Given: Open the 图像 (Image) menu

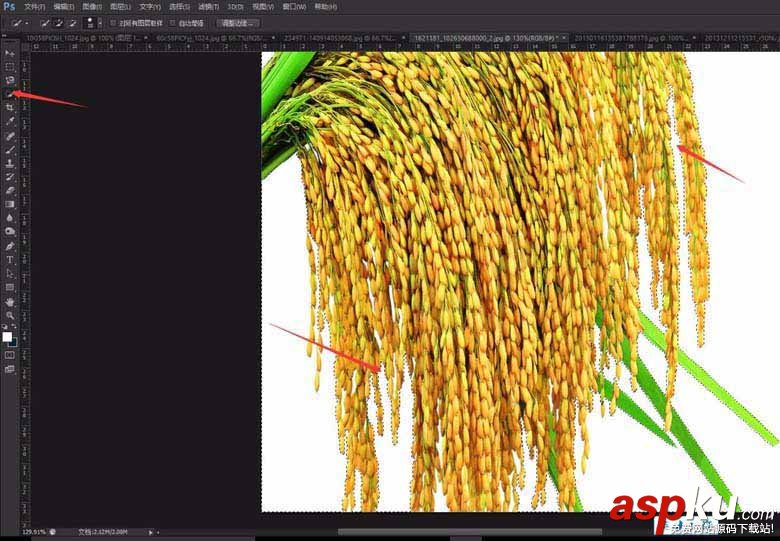Looking at the screenshot, I should coord(93,7).
